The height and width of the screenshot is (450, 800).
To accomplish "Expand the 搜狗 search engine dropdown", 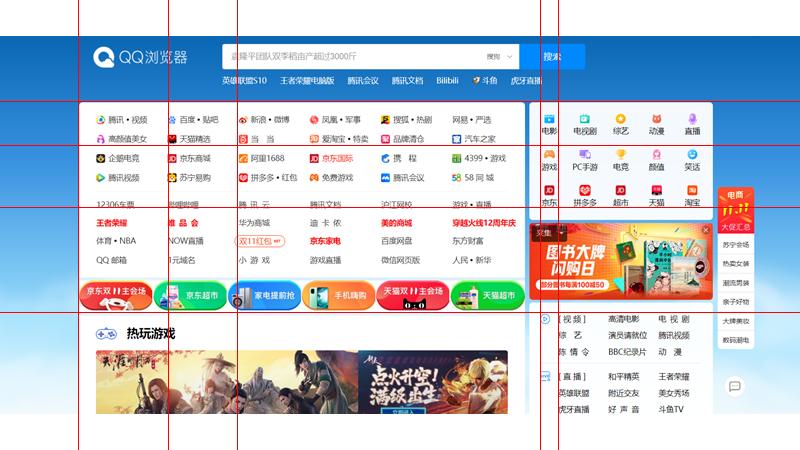I will coord(499,57).
